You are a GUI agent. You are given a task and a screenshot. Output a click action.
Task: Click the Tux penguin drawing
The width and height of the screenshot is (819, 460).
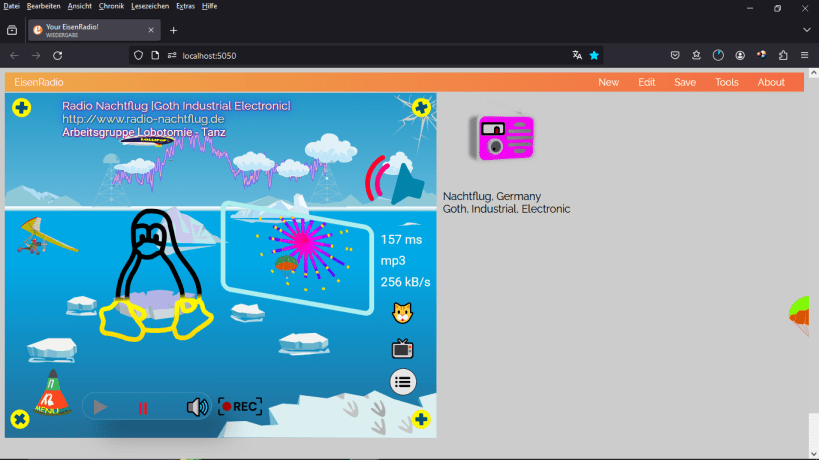click(155, 275)
